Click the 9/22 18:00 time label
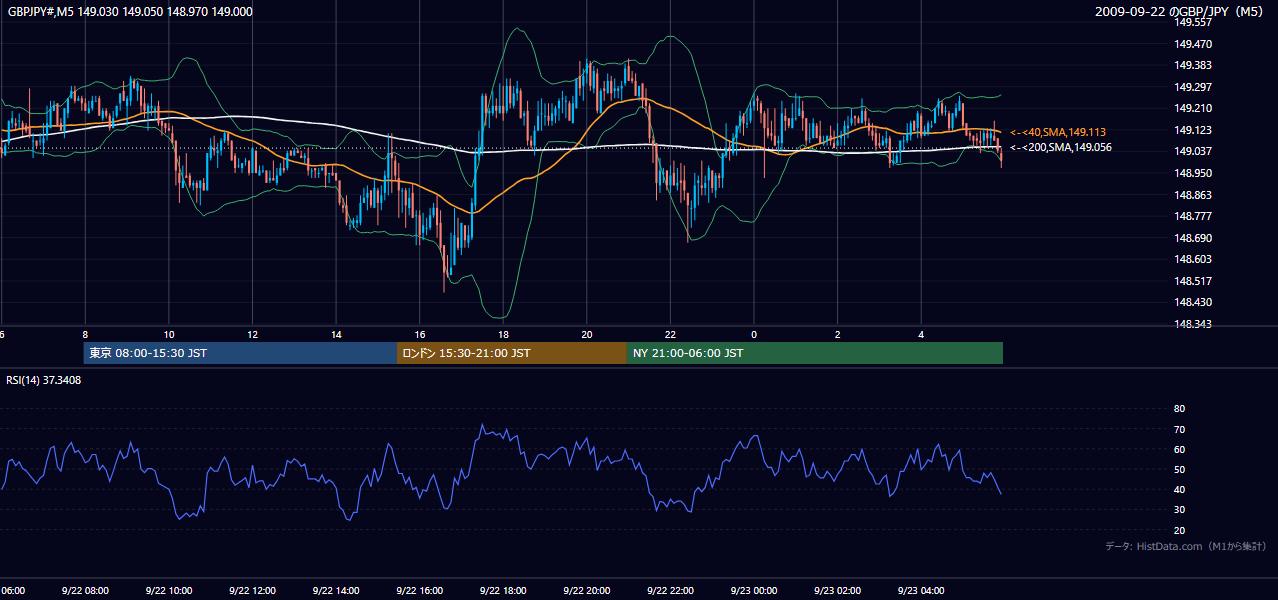1278x600 pixels. point(503,591)
